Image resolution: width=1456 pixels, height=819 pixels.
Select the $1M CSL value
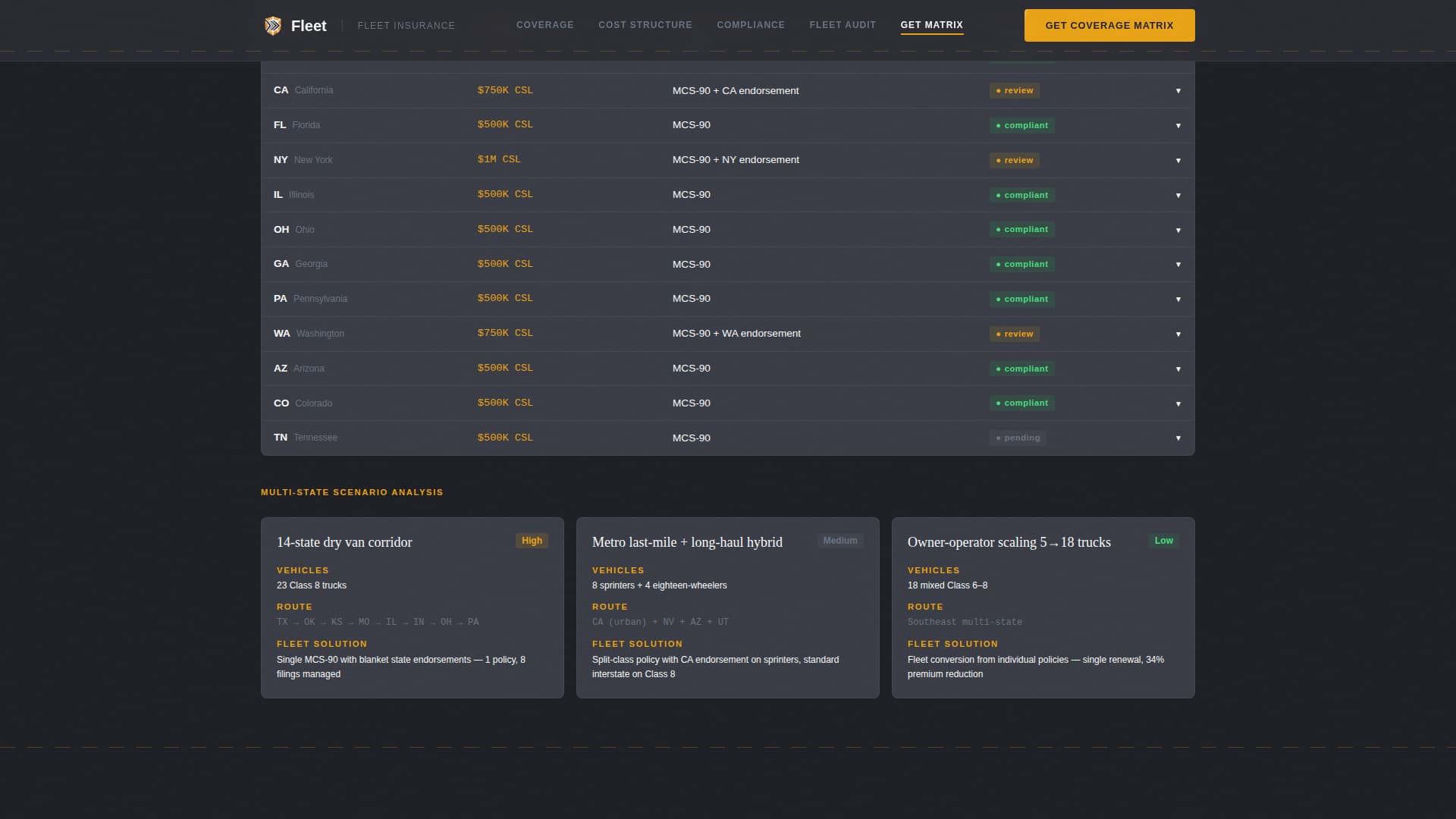click(x=499, y=159)
